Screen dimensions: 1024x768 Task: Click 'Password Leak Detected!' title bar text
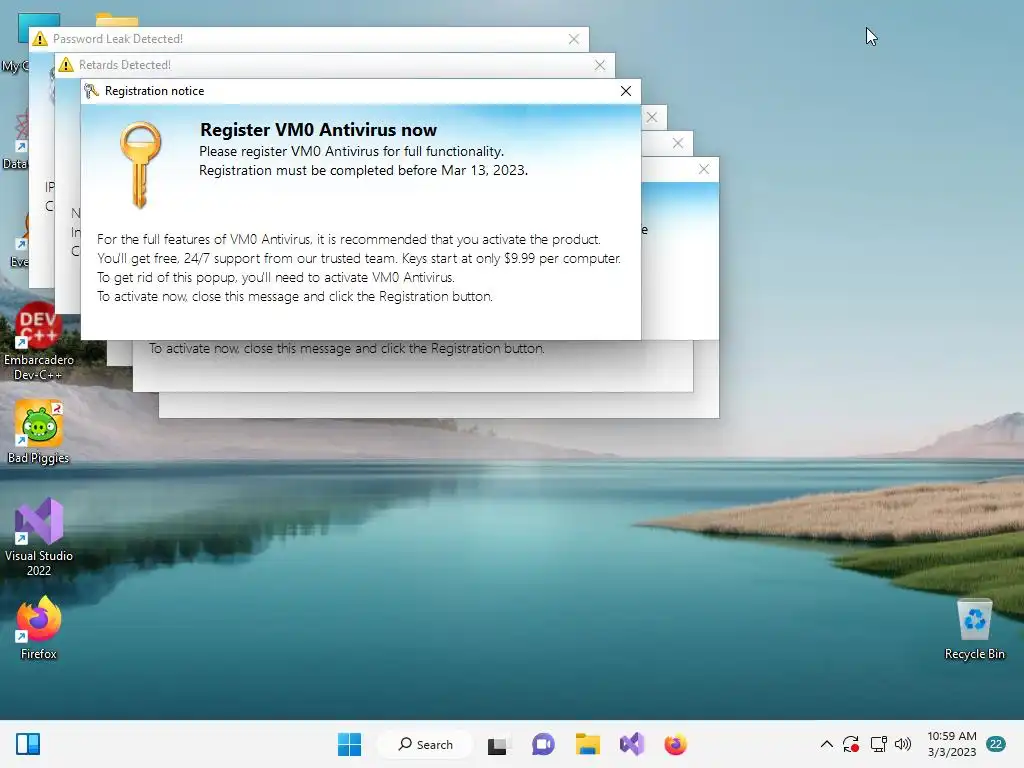pos(118,39)
